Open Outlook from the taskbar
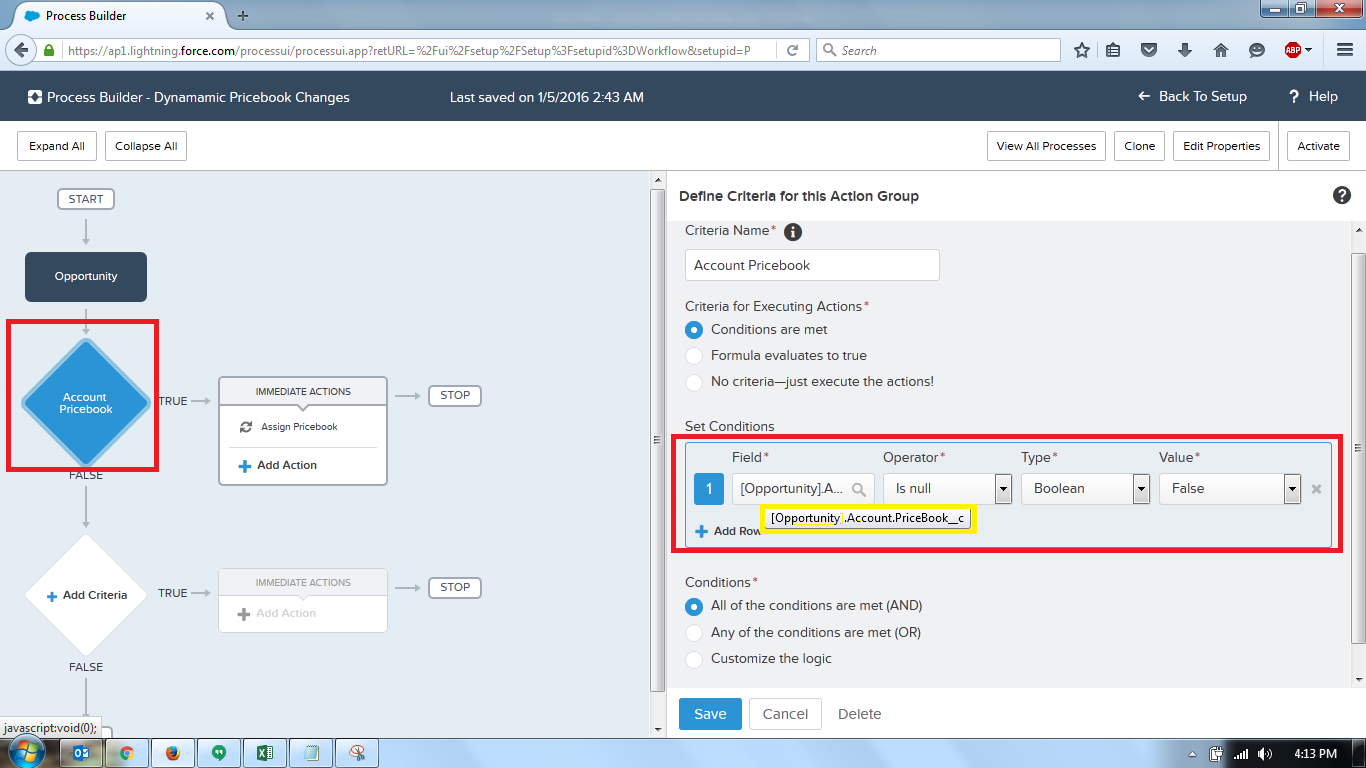Image resolution: width=1366 pixels, height=768 pixels. (82, 753)
